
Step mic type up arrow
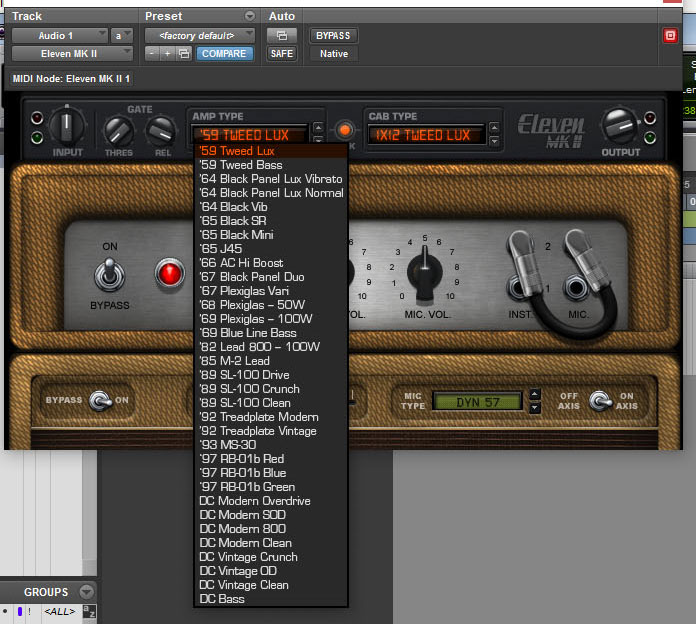(535, 395)
